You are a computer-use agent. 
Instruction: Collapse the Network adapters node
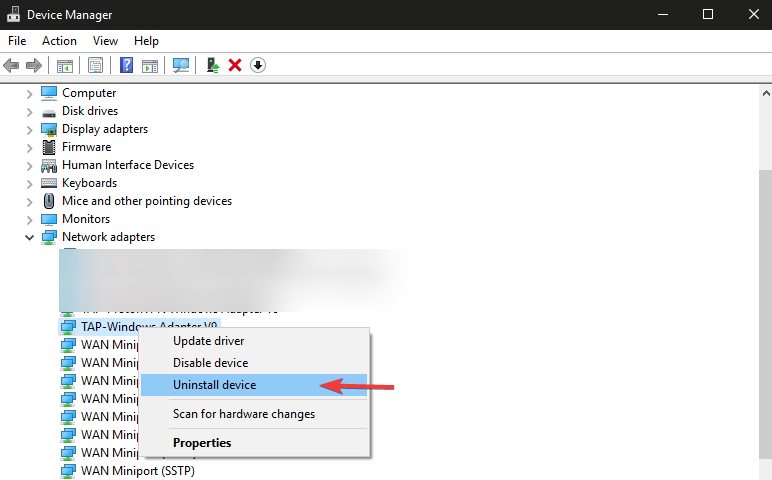[x=30, y=238]
